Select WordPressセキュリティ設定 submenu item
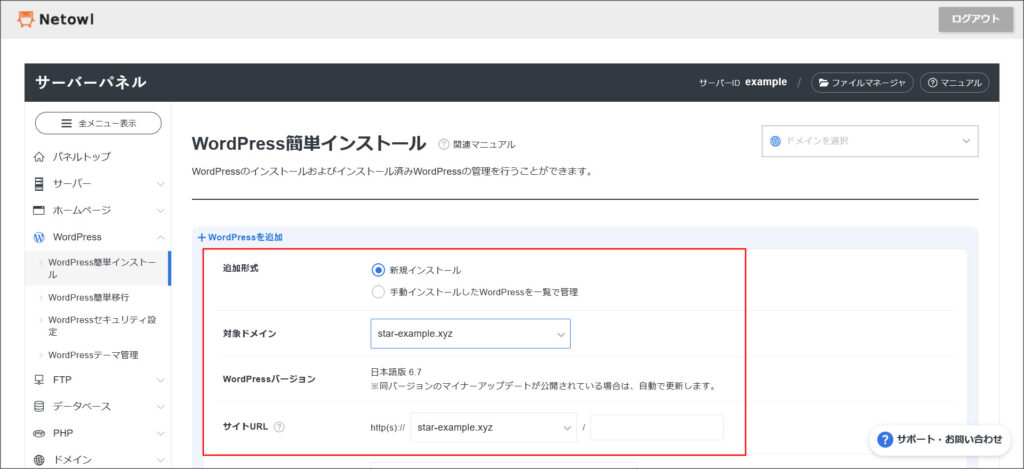Viewport: 1024px width, 469px height. click(x=103, y=326)
